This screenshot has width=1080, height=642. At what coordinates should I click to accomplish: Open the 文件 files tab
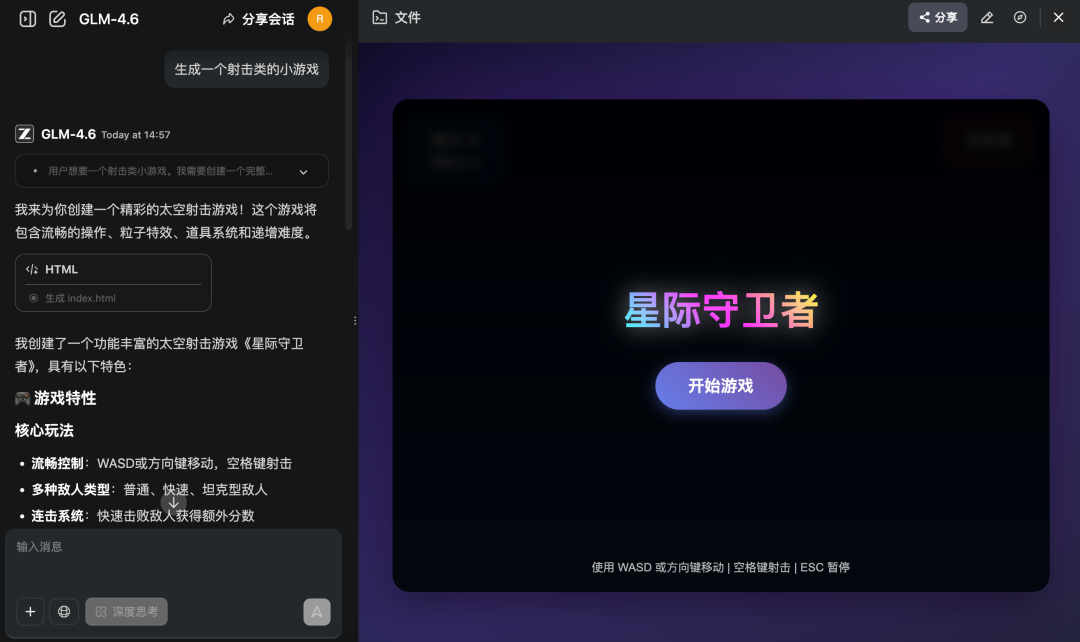(x=397, y=18)
